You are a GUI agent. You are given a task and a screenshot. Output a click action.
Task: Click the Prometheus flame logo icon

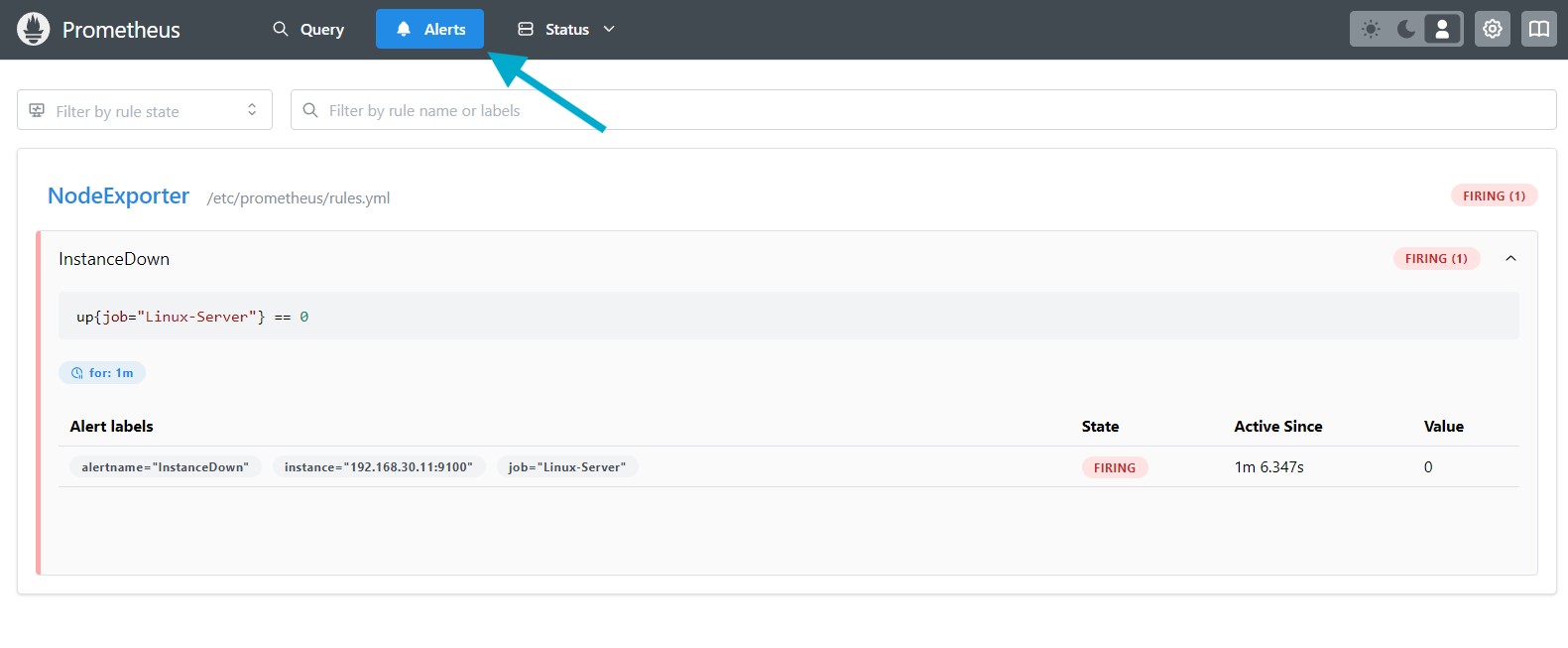[x=33, y=29]
